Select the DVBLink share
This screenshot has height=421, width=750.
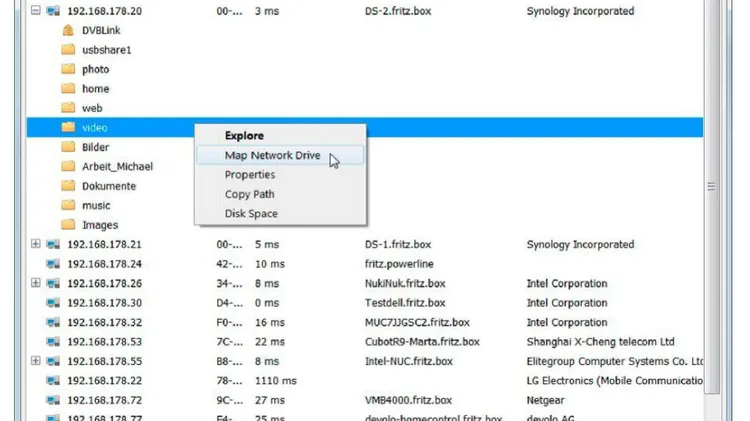tap(101, 30)
